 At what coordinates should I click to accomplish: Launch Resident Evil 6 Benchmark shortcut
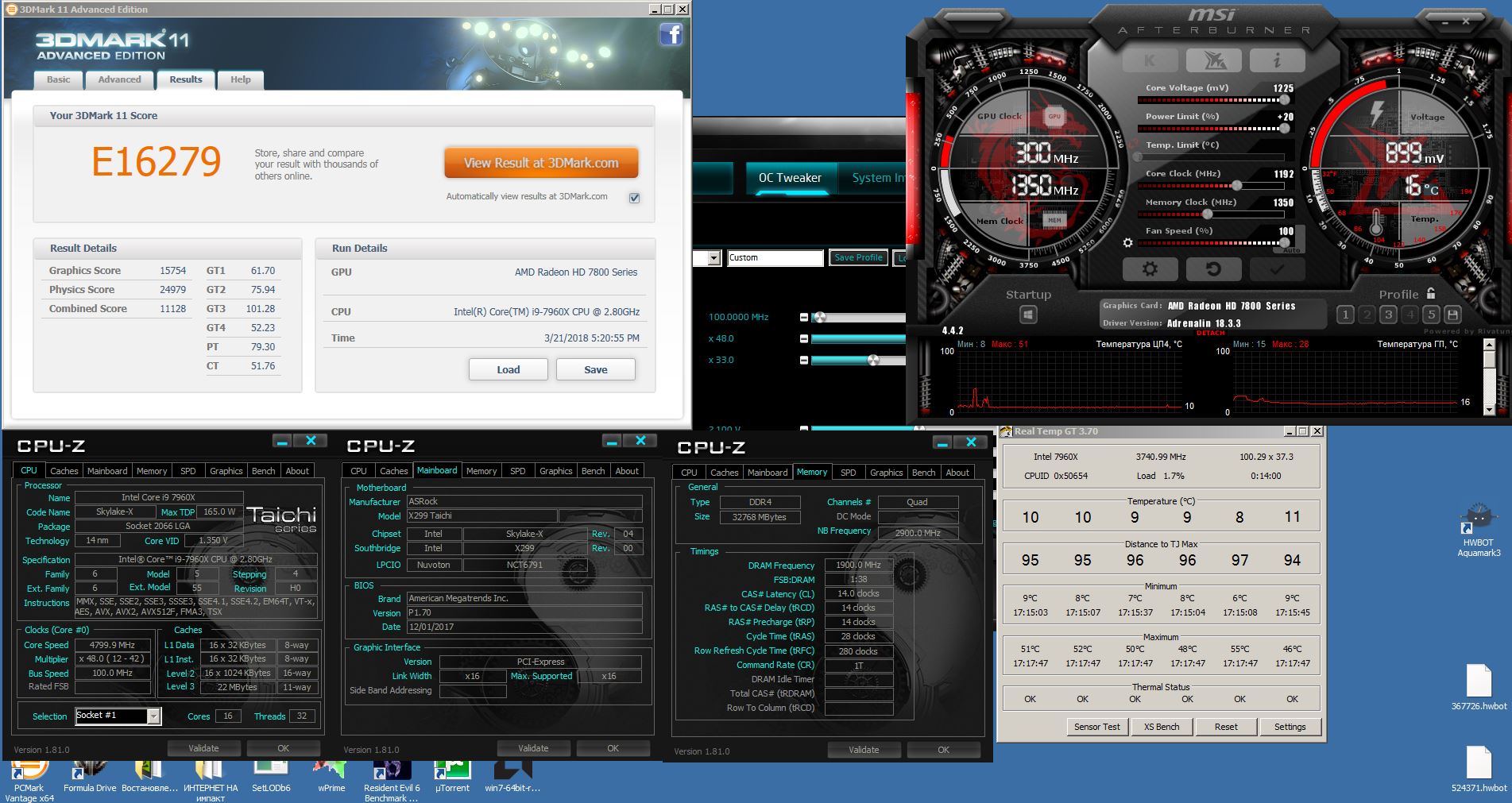[x=392, y=782]
